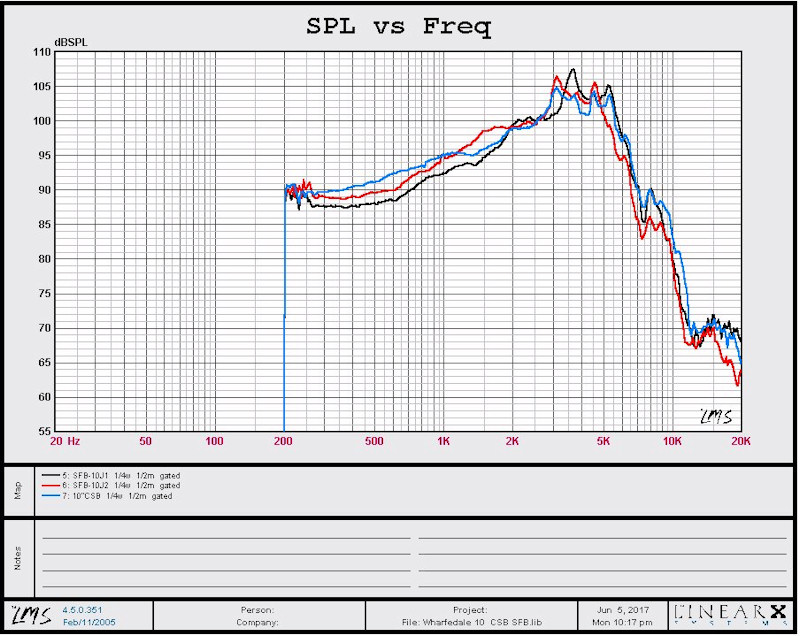Click the LMS logo in the footer

click(28, 613)
